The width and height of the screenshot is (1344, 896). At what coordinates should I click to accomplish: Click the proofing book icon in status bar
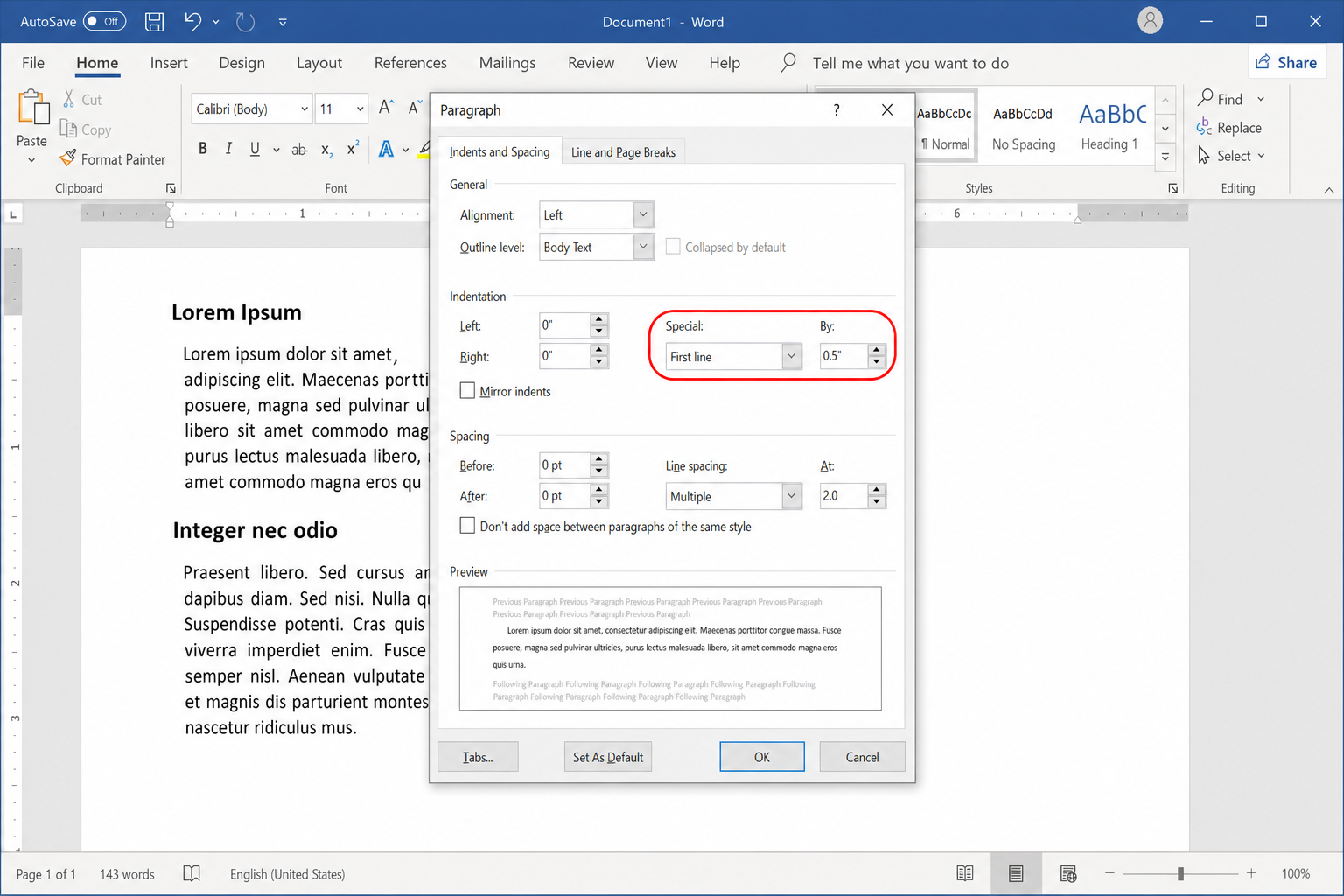[192, 873]
